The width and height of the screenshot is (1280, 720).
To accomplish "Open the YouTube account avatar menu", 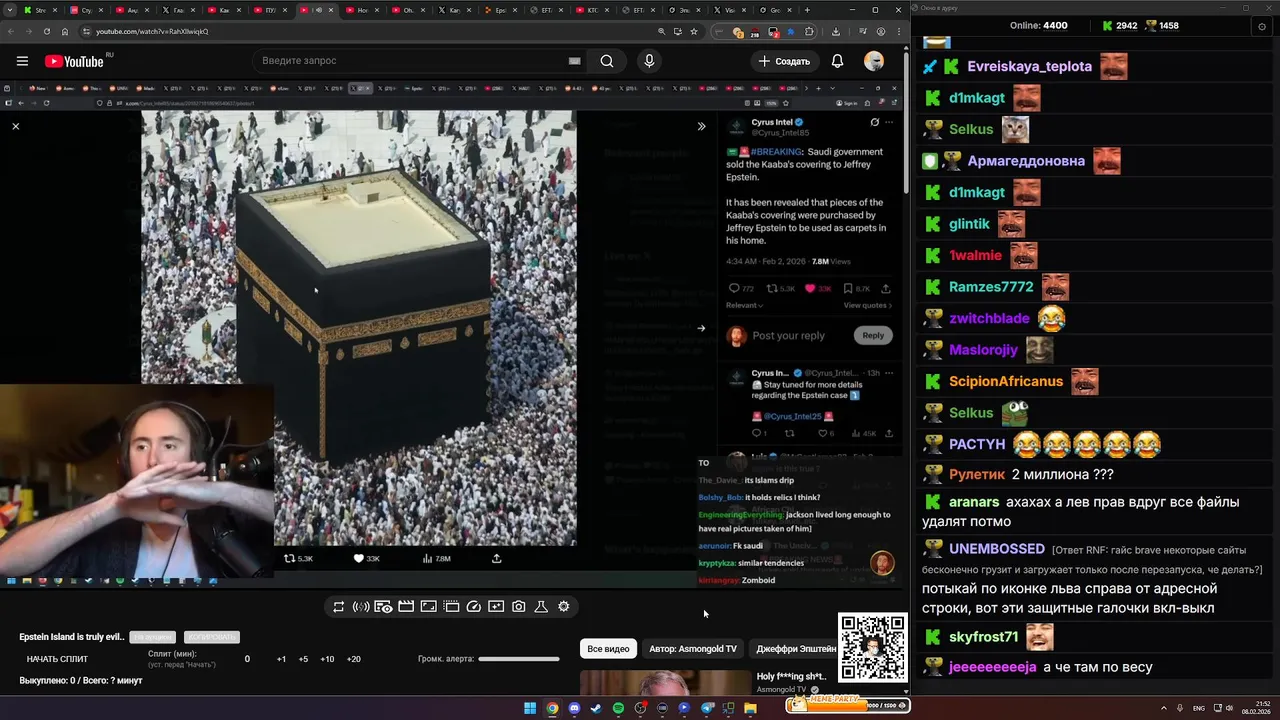I will 874,61.
